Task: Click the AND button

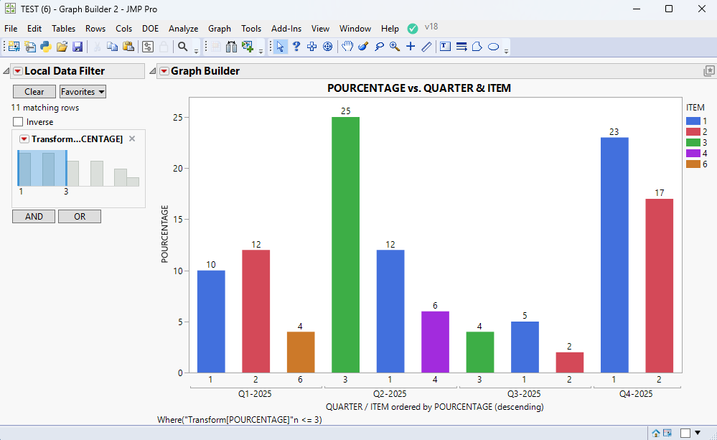Action: pyautogui.click(x=34, y=216)
